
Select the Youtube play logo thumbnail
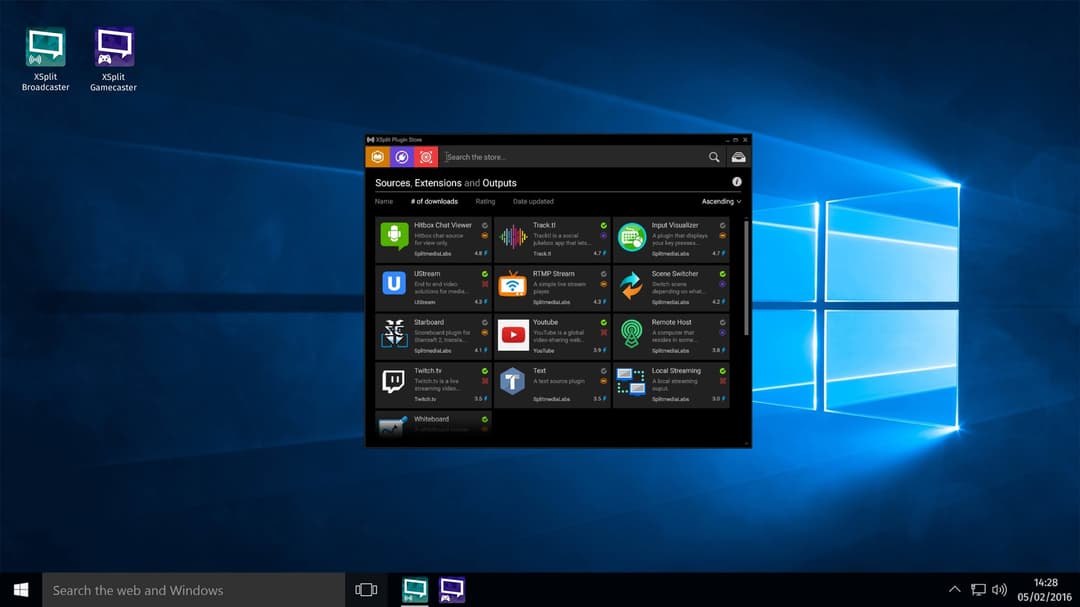click(513, 334)
